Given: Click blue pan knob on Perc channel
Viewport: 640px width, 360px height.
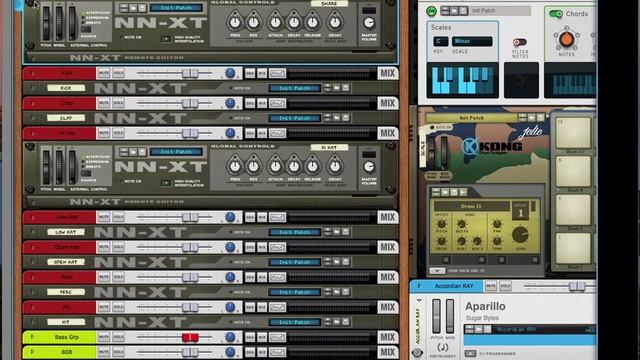Looking at the screenshot, I should click(230, 277).
